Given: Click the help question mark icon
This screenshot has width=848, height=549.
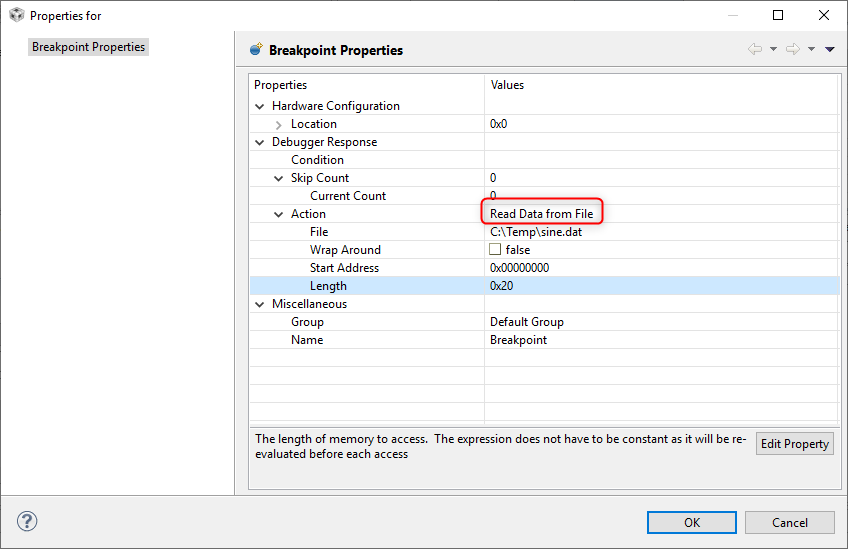Looking at the screenshot, I should pyautogui.click(x=27, y=521).
